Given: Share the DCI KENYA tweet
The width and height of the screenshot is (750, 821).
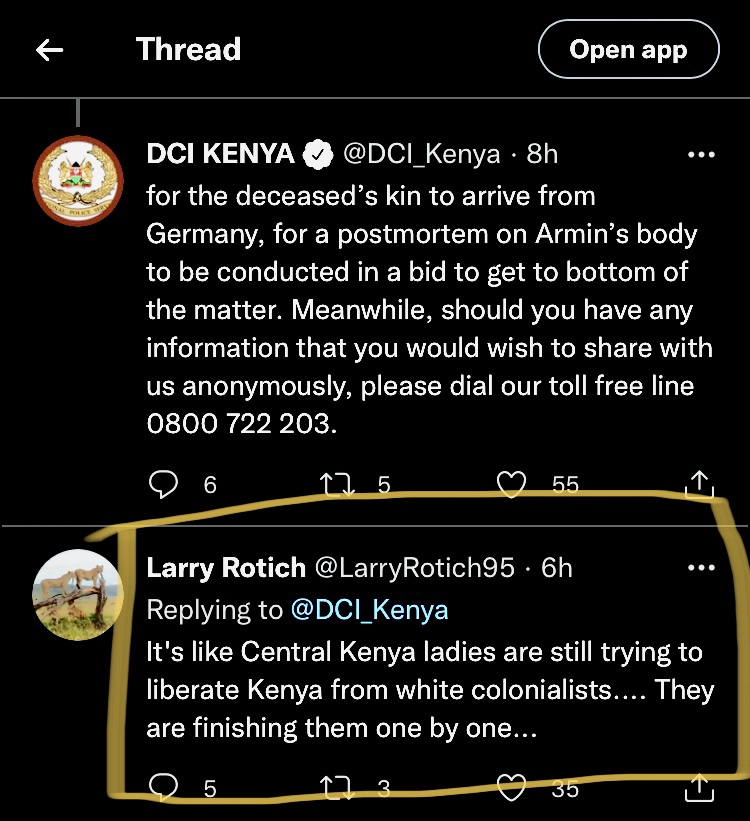Looking at the screenshot, I should 700,485.
